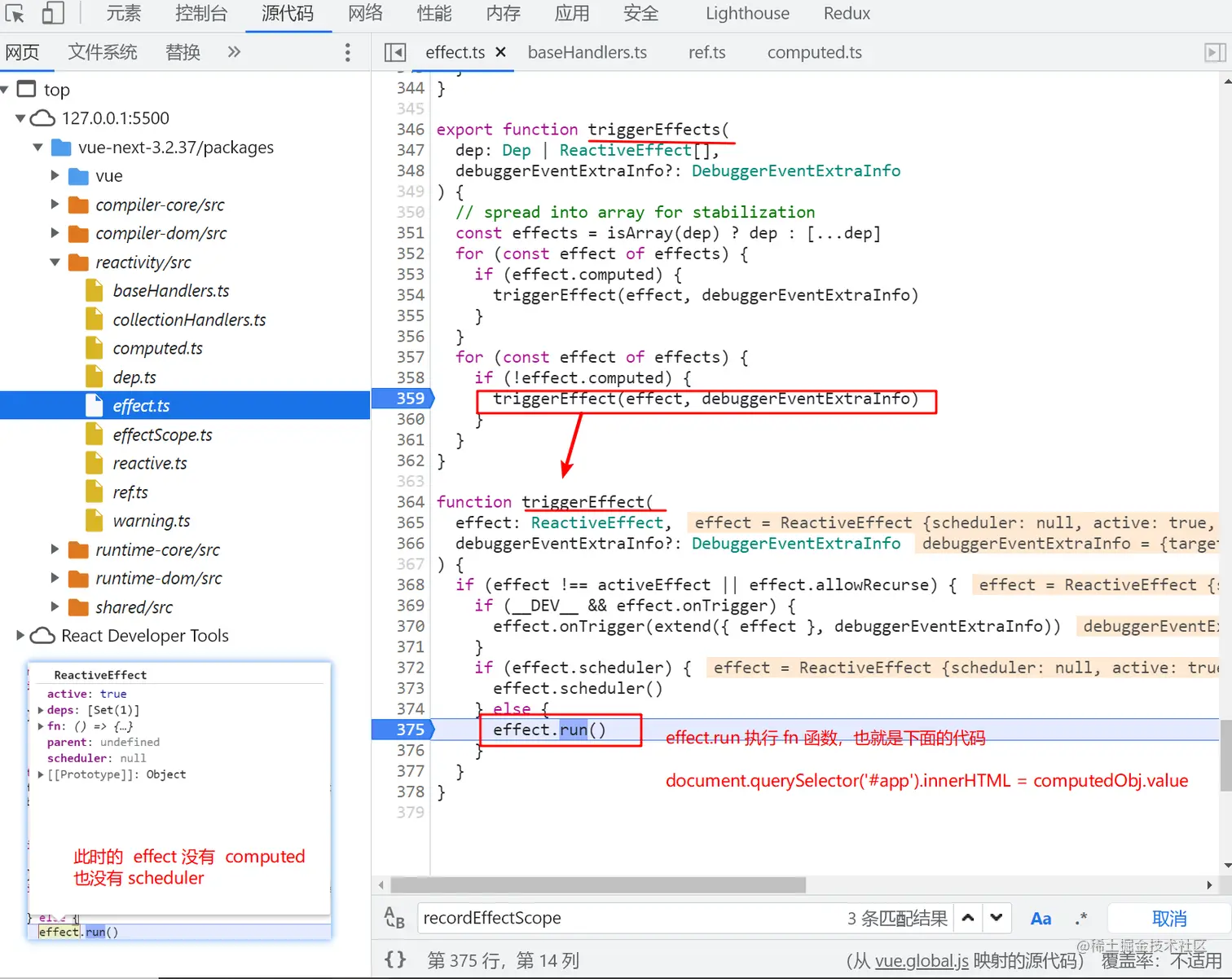Expand the vue folder
Screen dimensions: 1232x979
click(x=55, y=175)
